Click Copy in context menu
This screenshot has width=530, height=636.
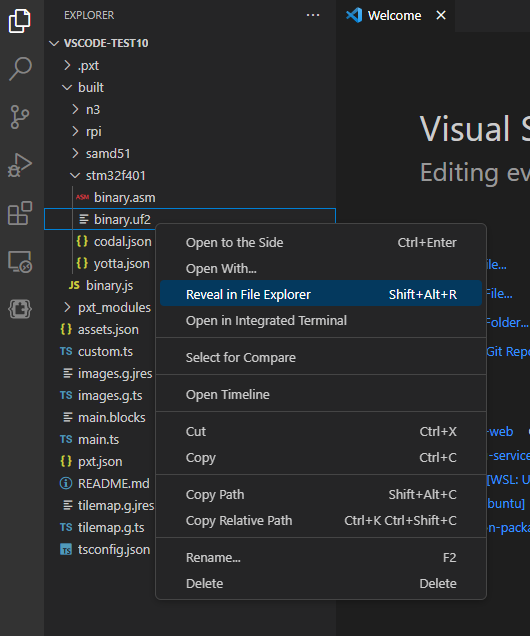click(x=321, y=458)
